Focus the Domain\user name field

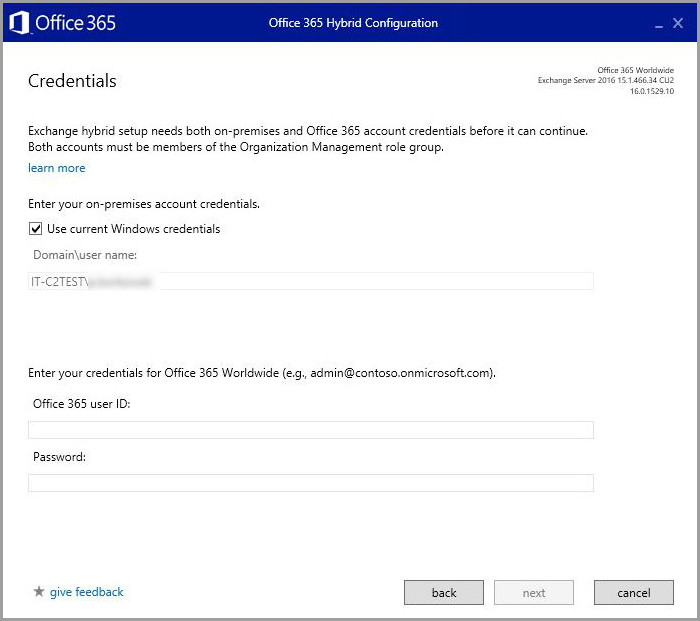coord(311,281)
